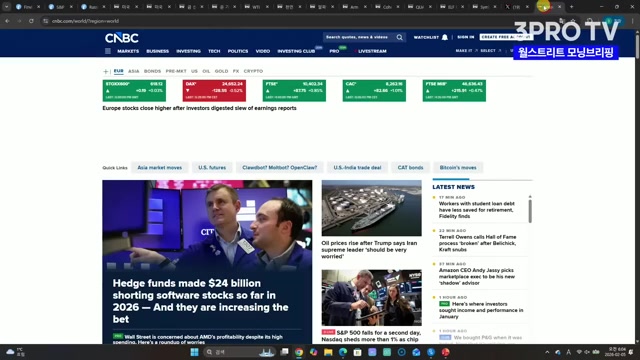Viewport: 640px width, 360px height.
Task: Select the OIL markets tab
Action: tap(206, 71)
